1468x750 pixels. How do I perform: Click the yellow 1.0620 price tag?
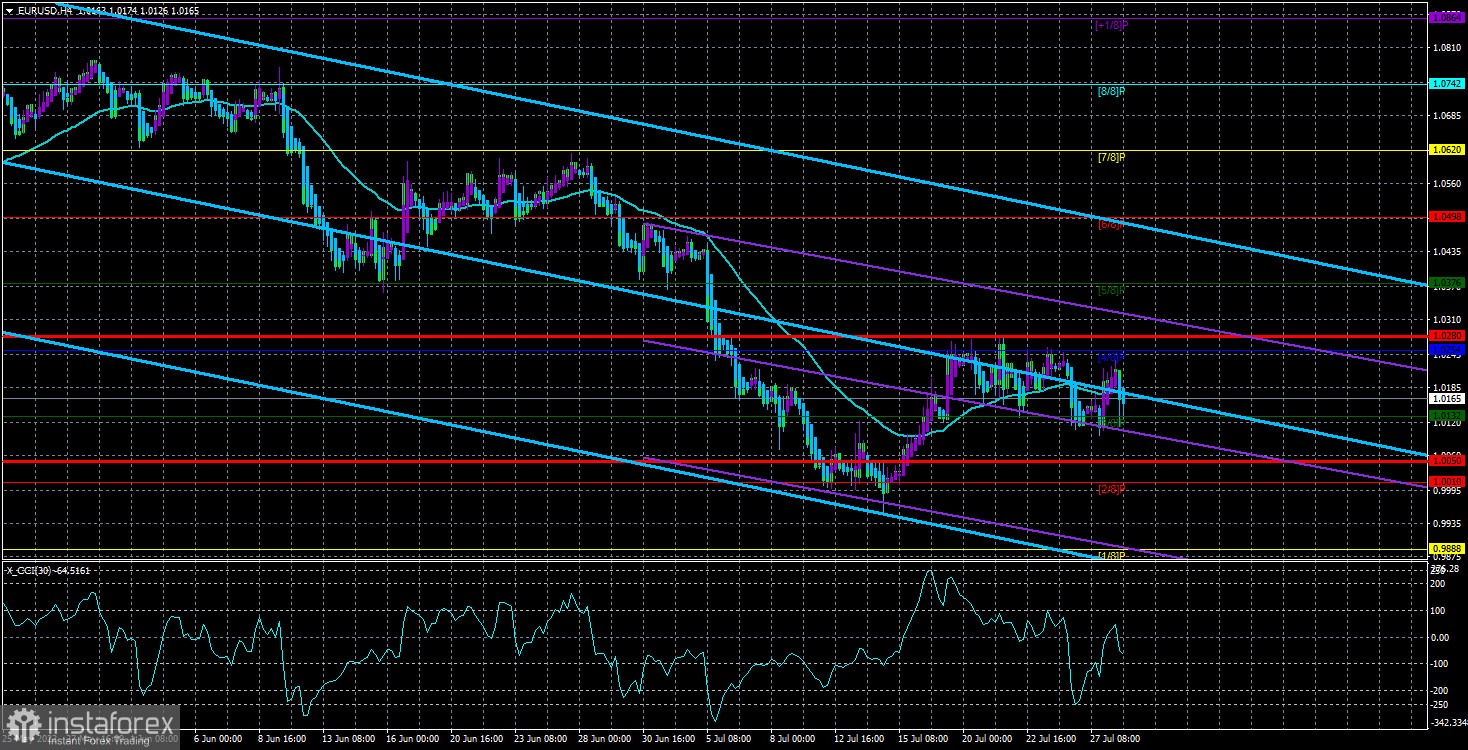pyautogui.click(x=1447, y=150)
